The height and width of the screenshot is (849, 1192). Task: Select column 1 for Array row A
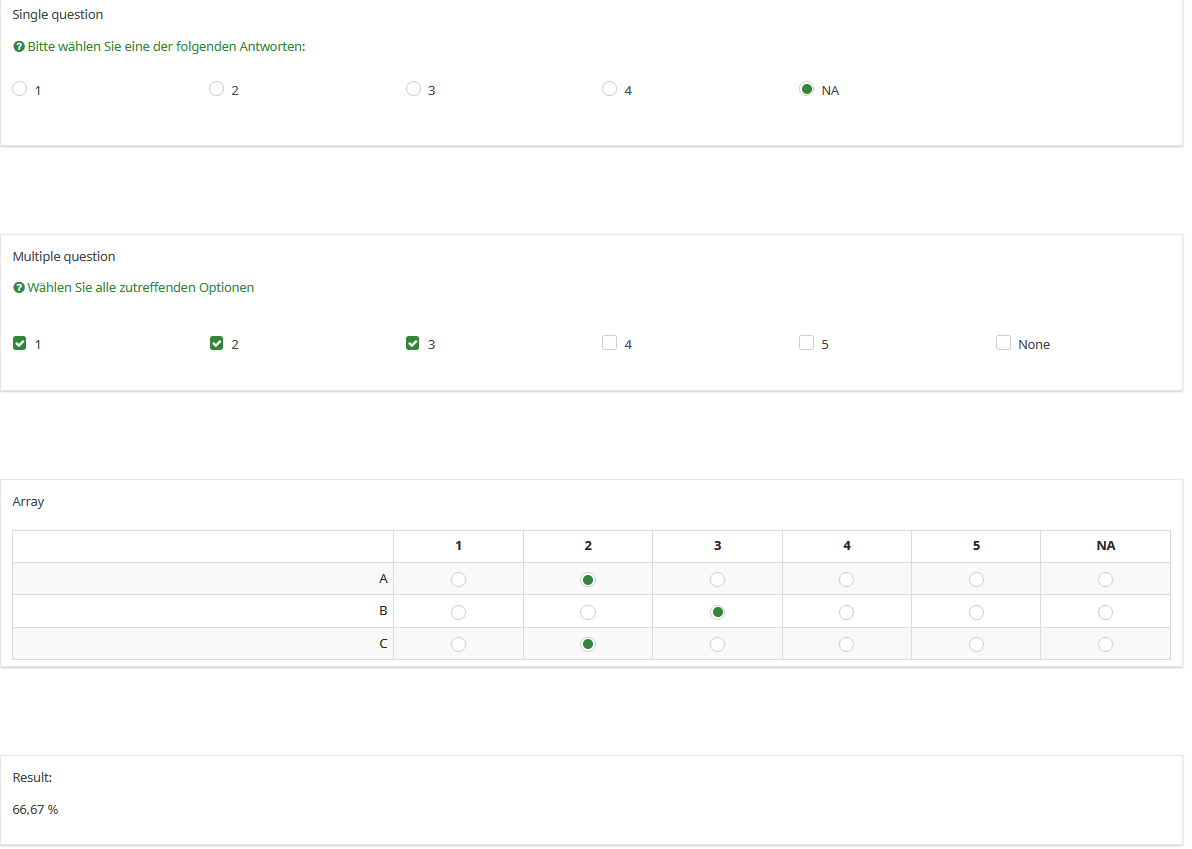click(x=458, y=579)
